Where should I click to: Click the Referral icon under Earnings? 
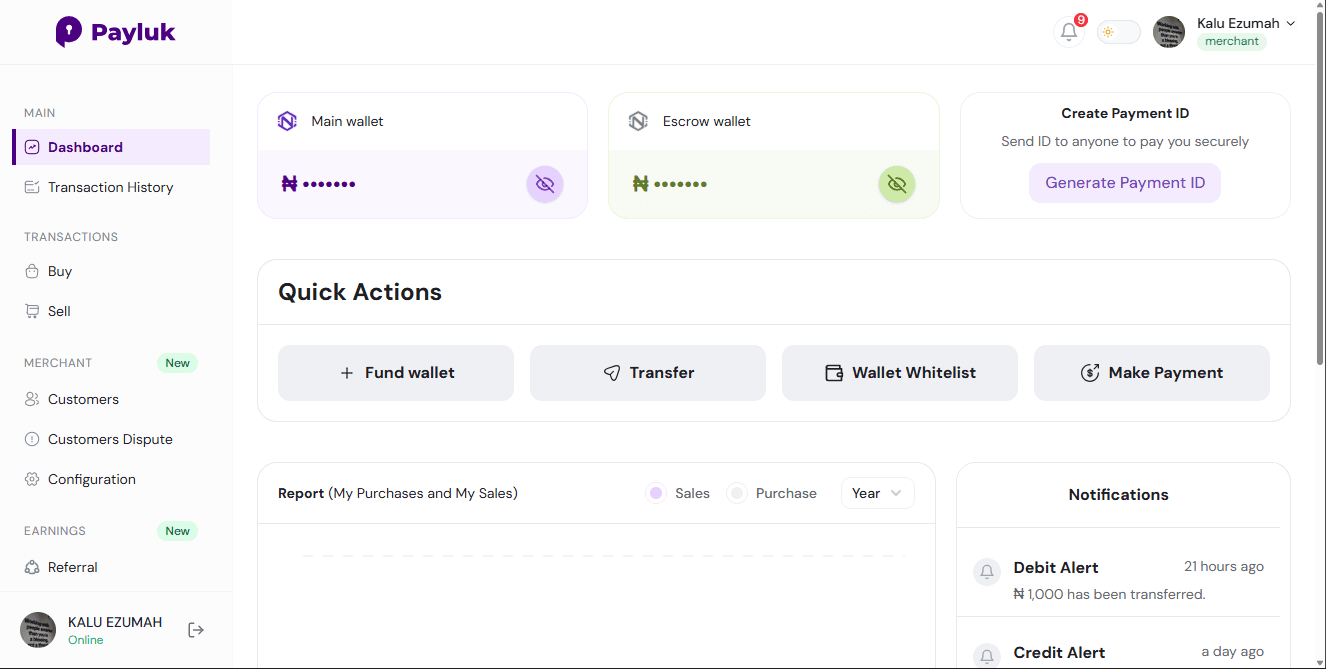(x=31, y=567)
